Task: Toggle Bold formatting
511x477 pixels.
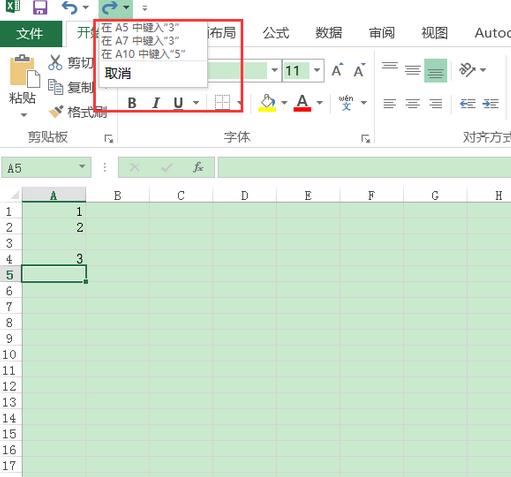Action: point(132,103)
